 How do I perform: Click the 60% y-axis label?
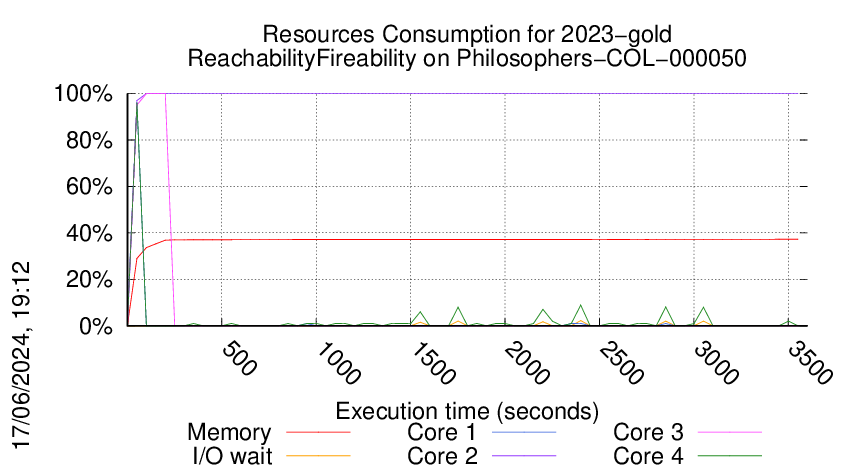[x=89, y=187]
